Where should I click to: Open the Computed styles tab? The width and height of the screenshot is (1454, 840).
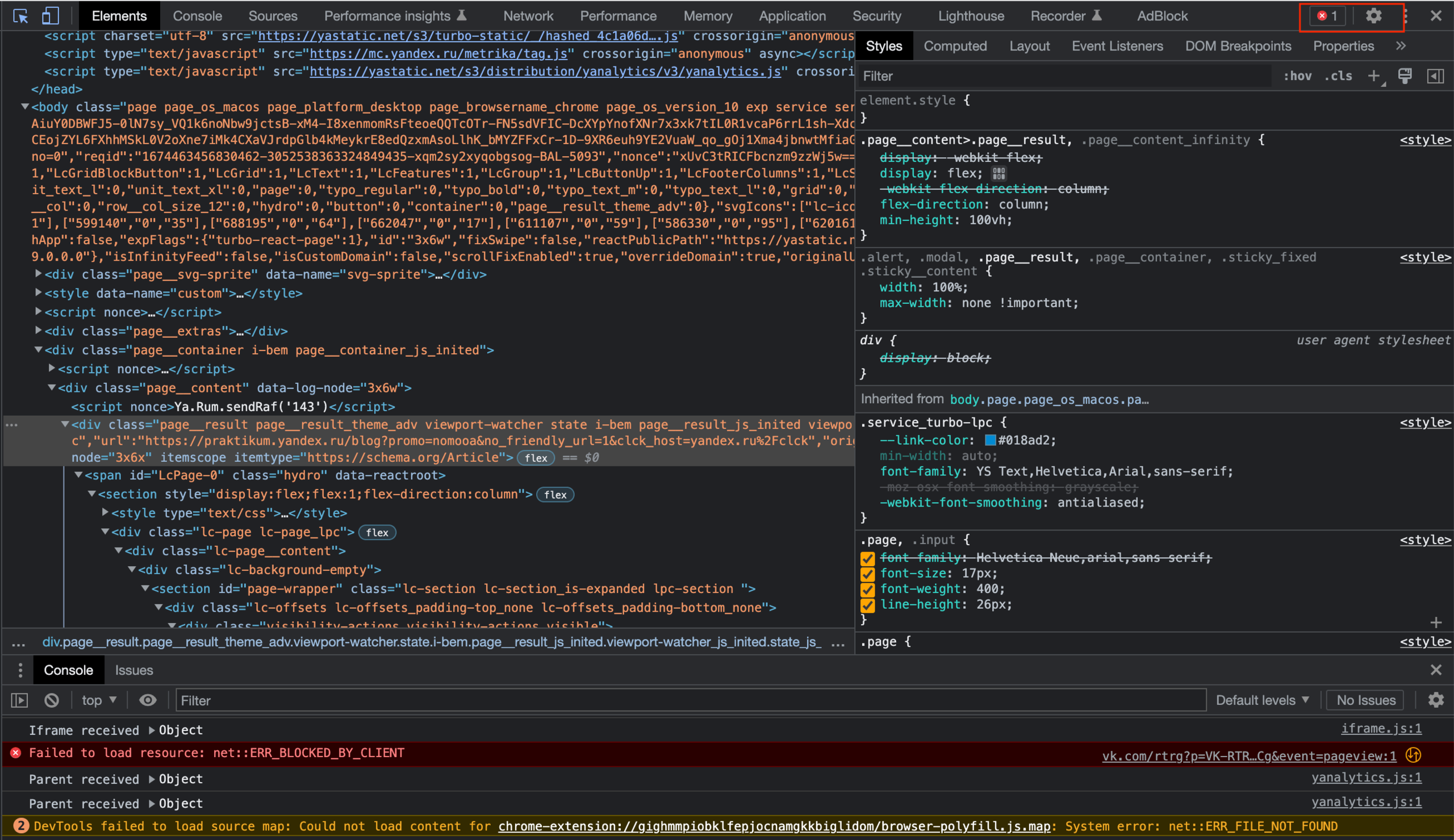click(x=955, y=46)
